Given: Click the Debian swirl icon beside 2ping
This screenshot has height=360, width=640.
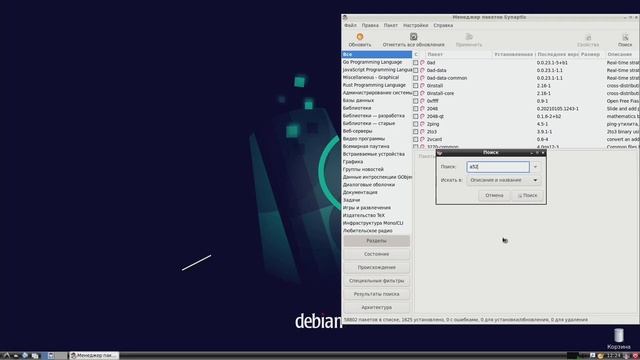Looking at the screenshot, I should click(422, 124).
